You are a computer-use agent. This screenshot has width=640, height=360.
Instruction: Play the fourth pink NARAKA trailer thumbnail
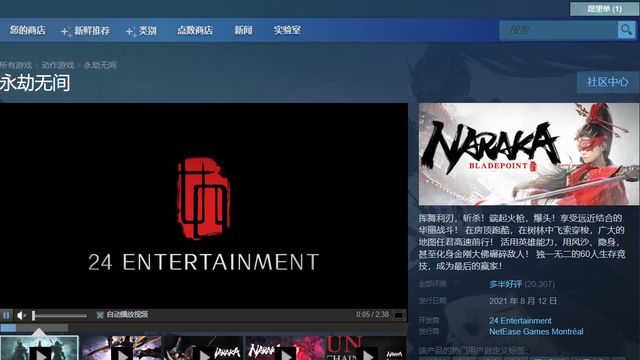tap(285, 348)
